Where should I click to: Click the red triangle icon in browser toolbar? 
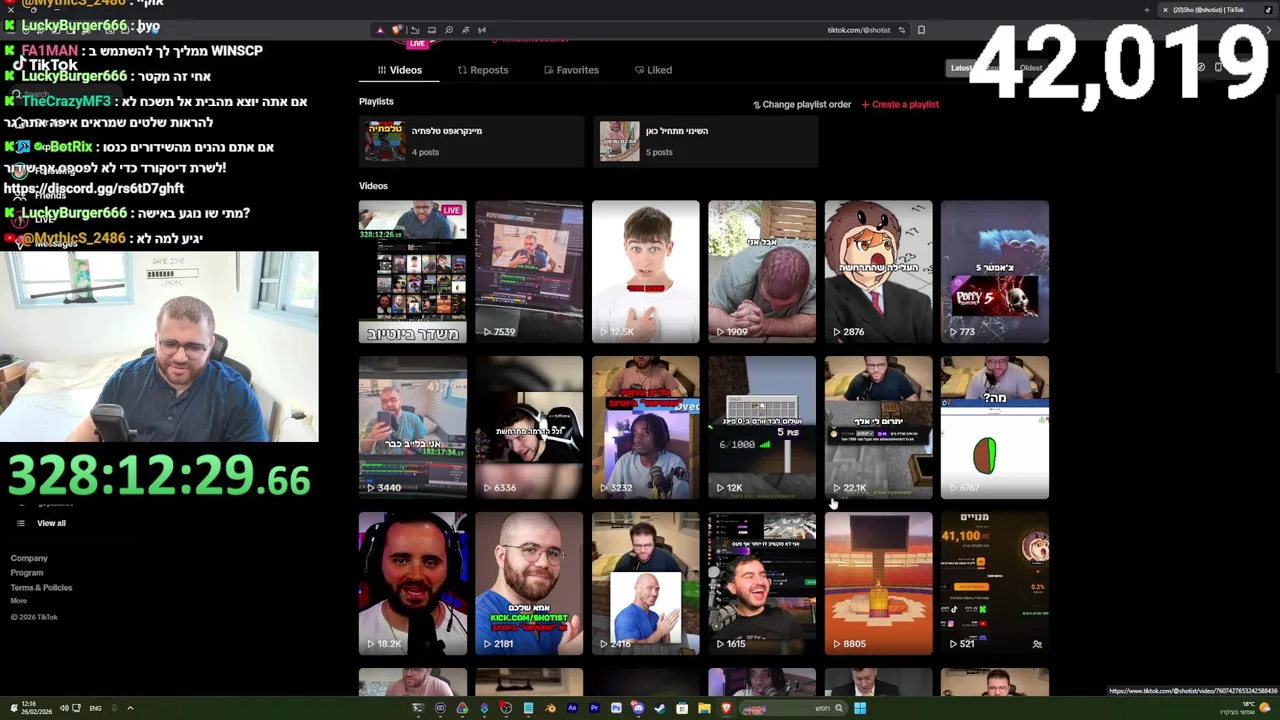point(380,30)
